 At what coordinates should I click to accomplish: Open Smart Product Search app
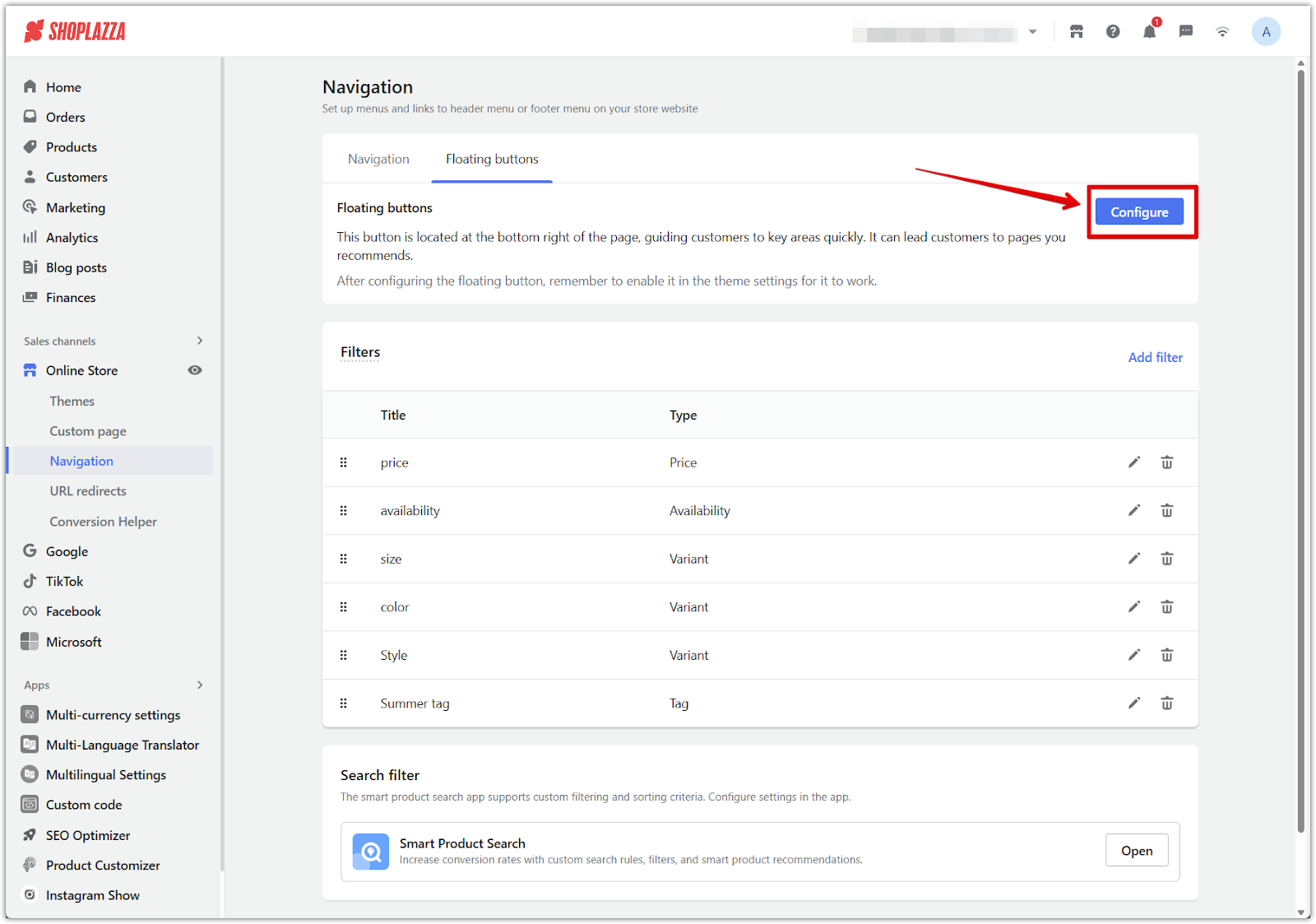coord(1136,851)
